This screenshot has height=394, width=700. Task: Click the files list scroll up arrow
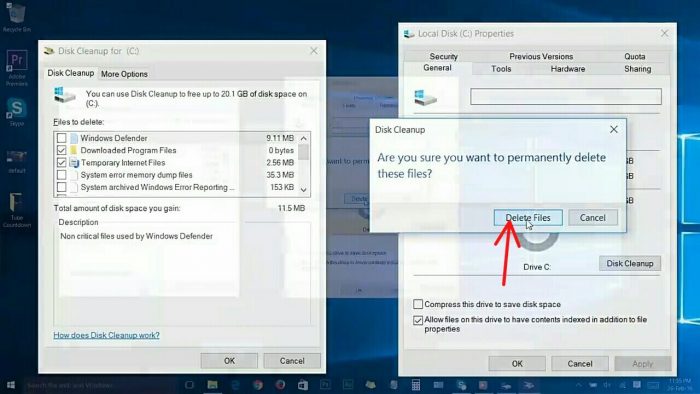[x=304, y=138]
